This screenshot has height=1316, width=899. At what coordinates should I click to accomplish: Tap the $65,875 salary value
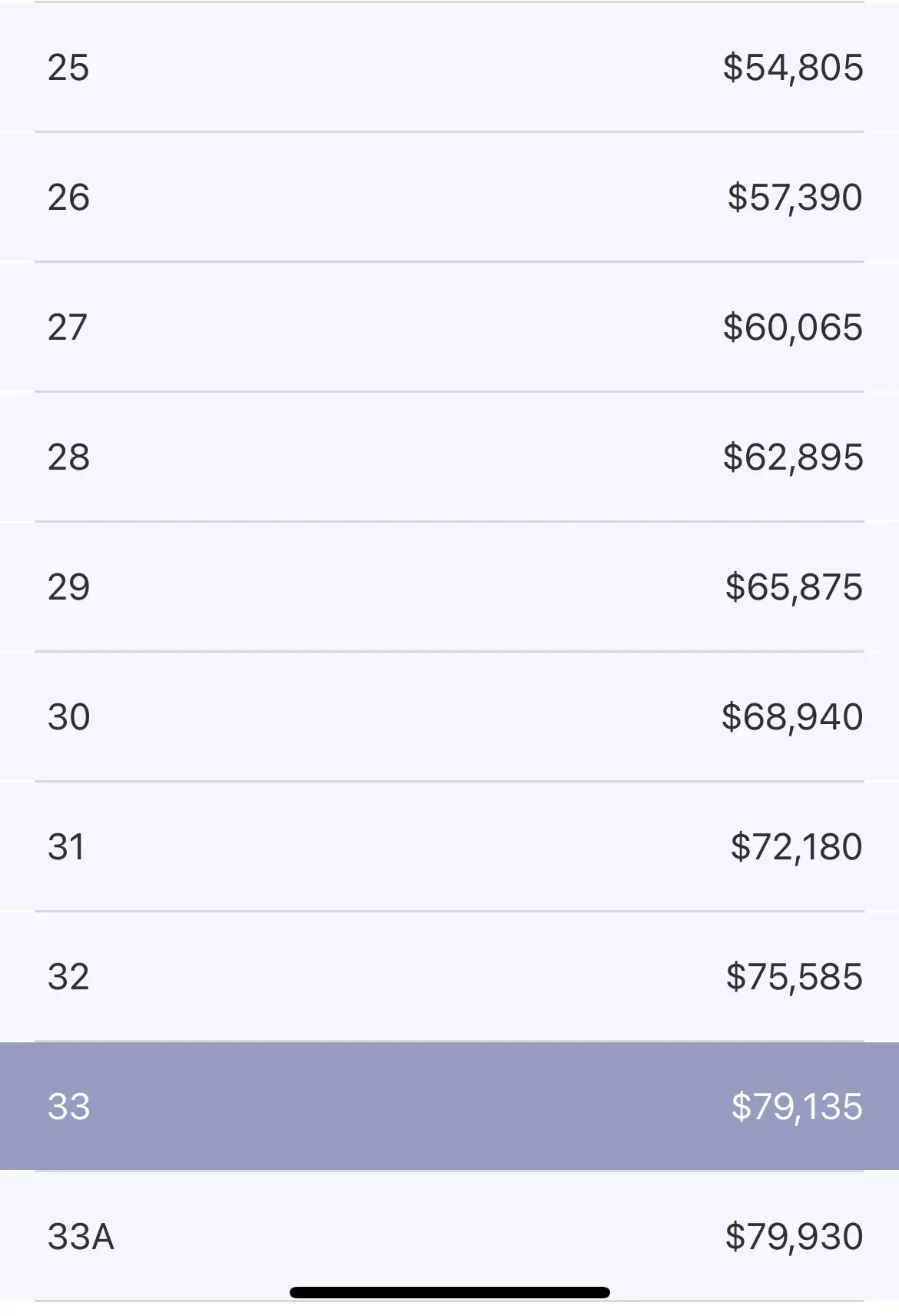pyautogui.click(x=795, y=587)
